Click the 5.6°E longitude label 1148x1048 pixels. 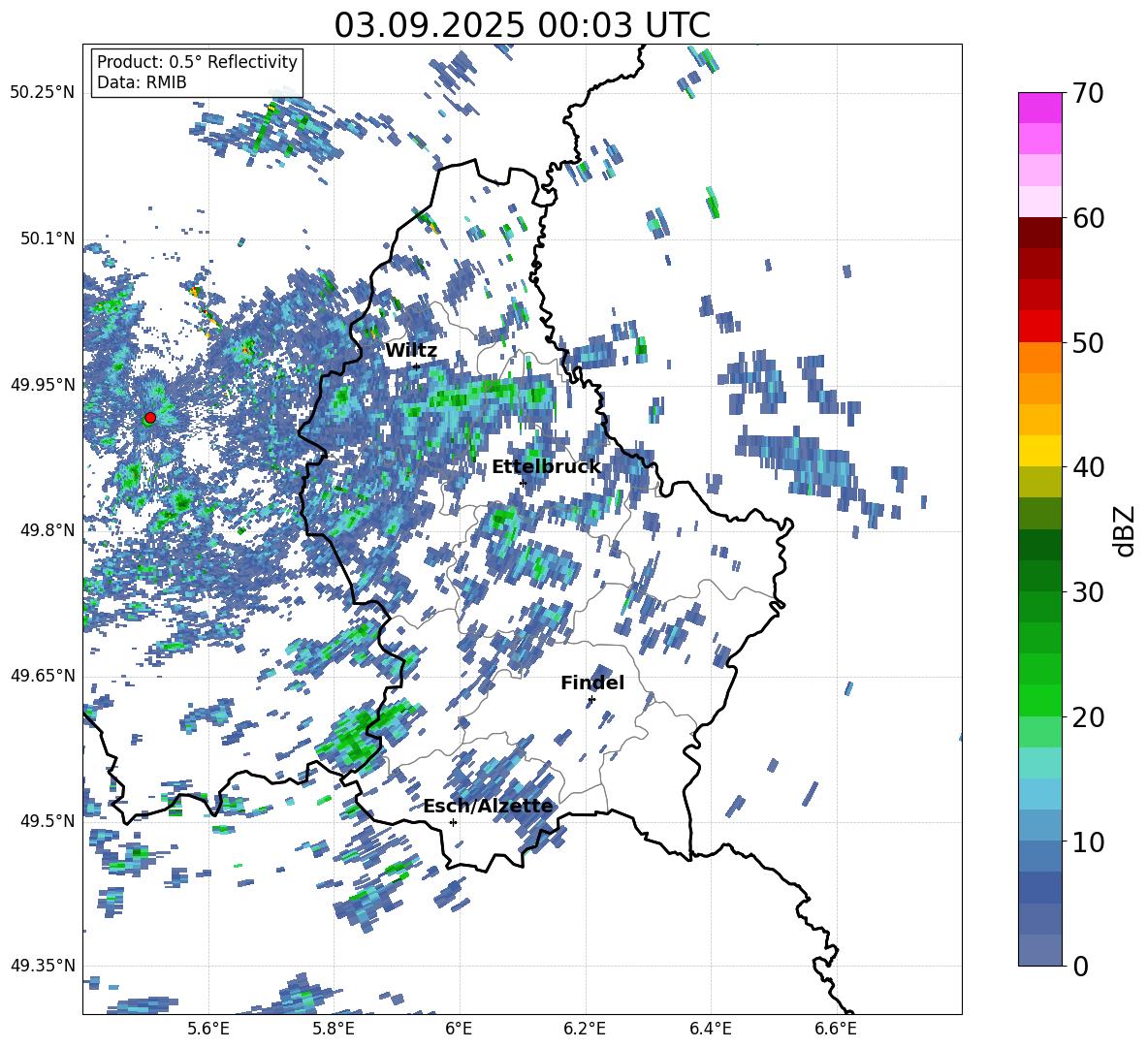(x=208, y=1029)
